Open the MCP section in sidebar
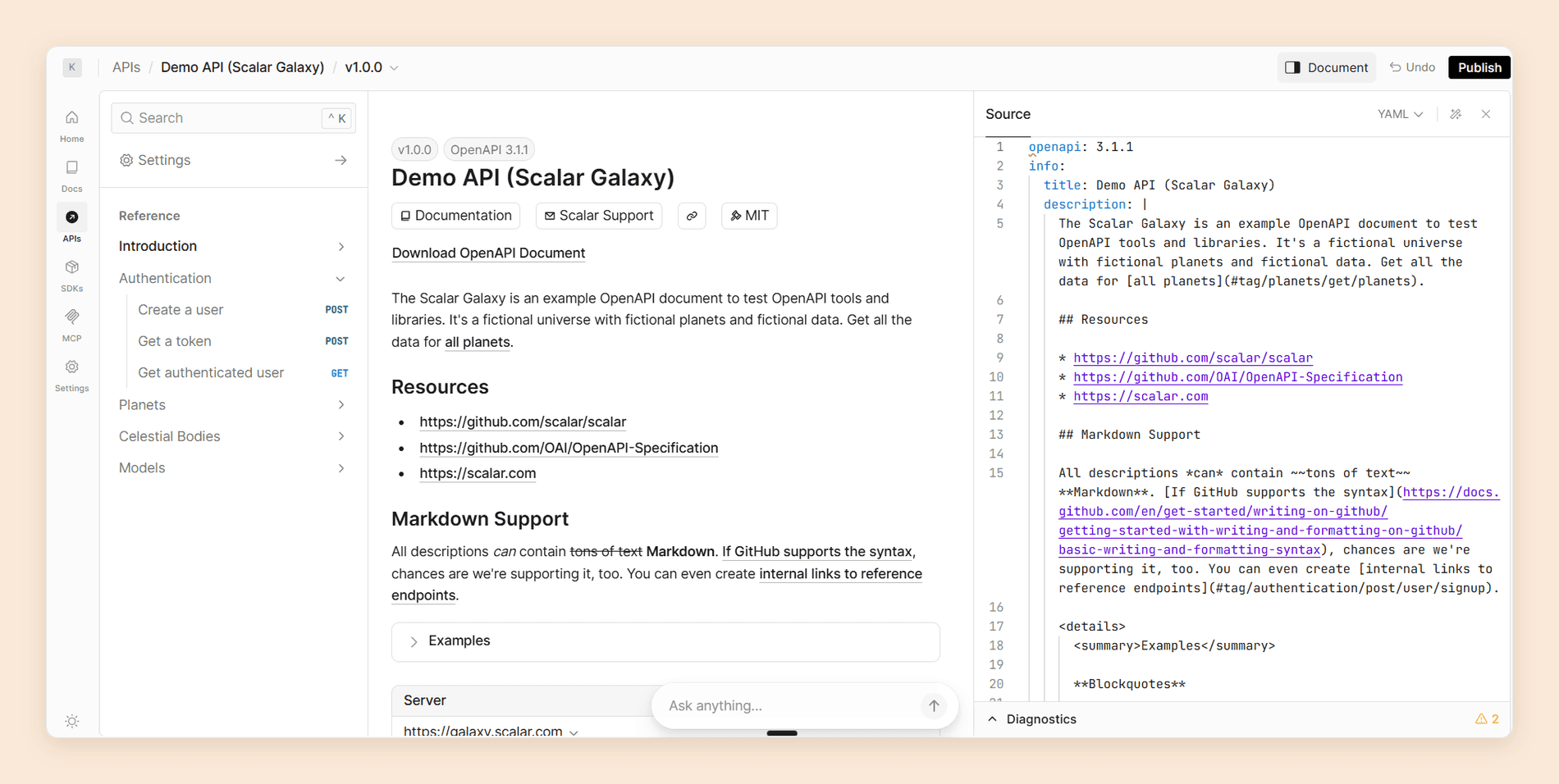The width and height of the screenshot is (1559, 784). [x=72, y=326]
